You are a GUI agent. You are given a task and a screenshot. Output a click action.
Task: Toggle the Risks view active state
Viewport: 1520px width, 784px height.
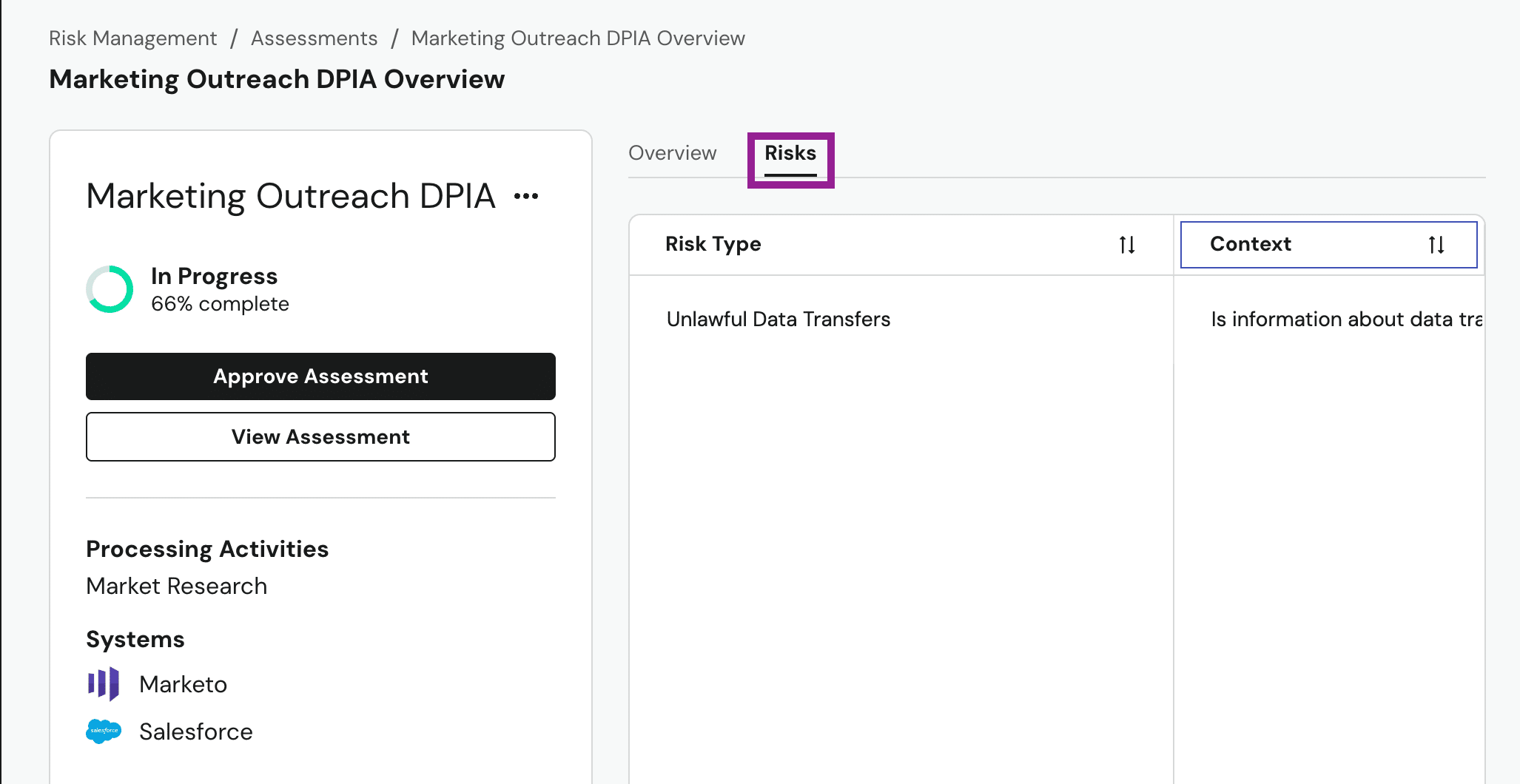790,153
